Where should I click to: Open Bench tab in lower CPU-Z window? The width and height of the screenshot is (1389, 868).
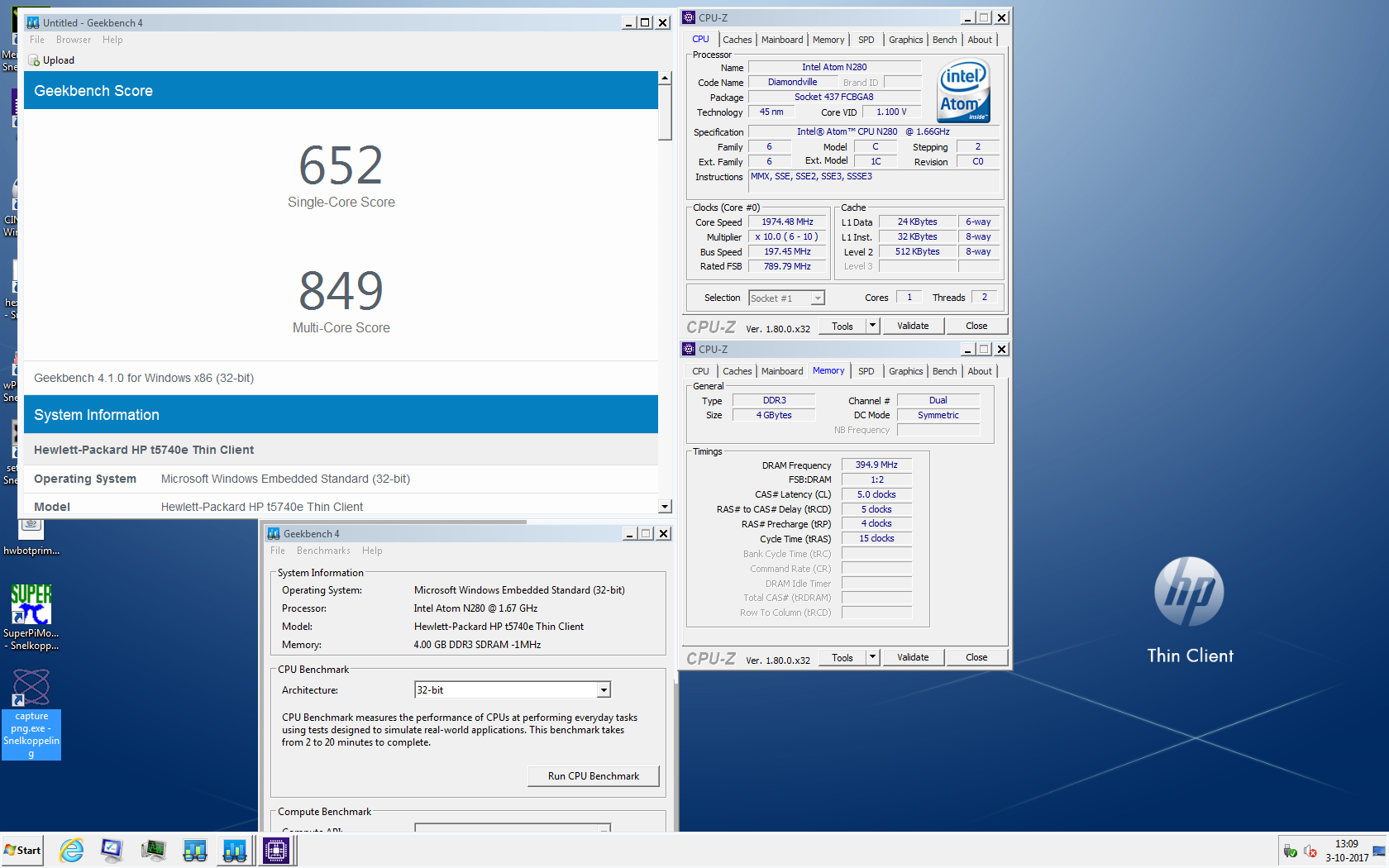coord(944,371)
